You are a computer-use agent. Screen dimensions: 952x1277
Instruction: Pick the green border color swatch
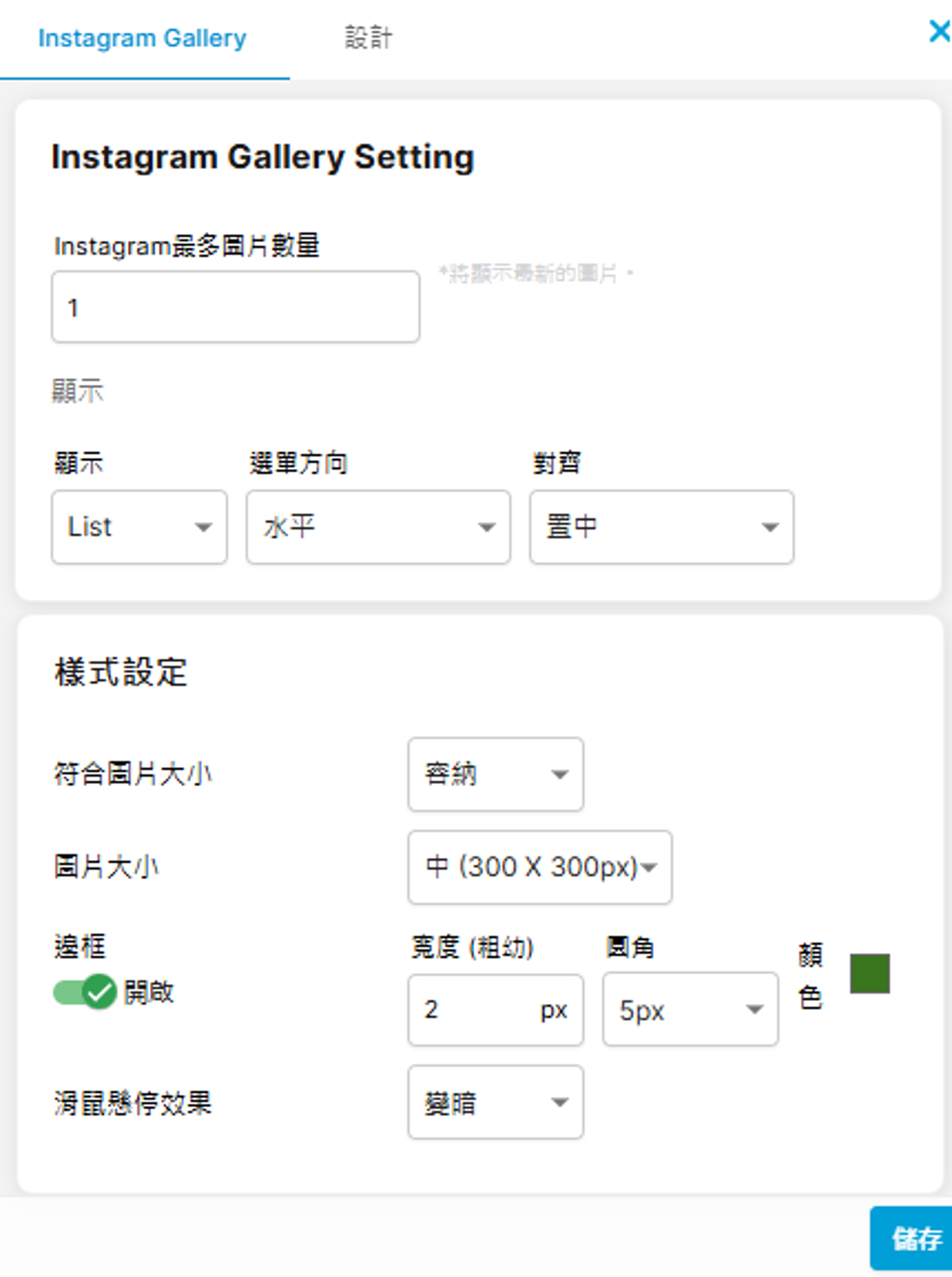point(869,973)
